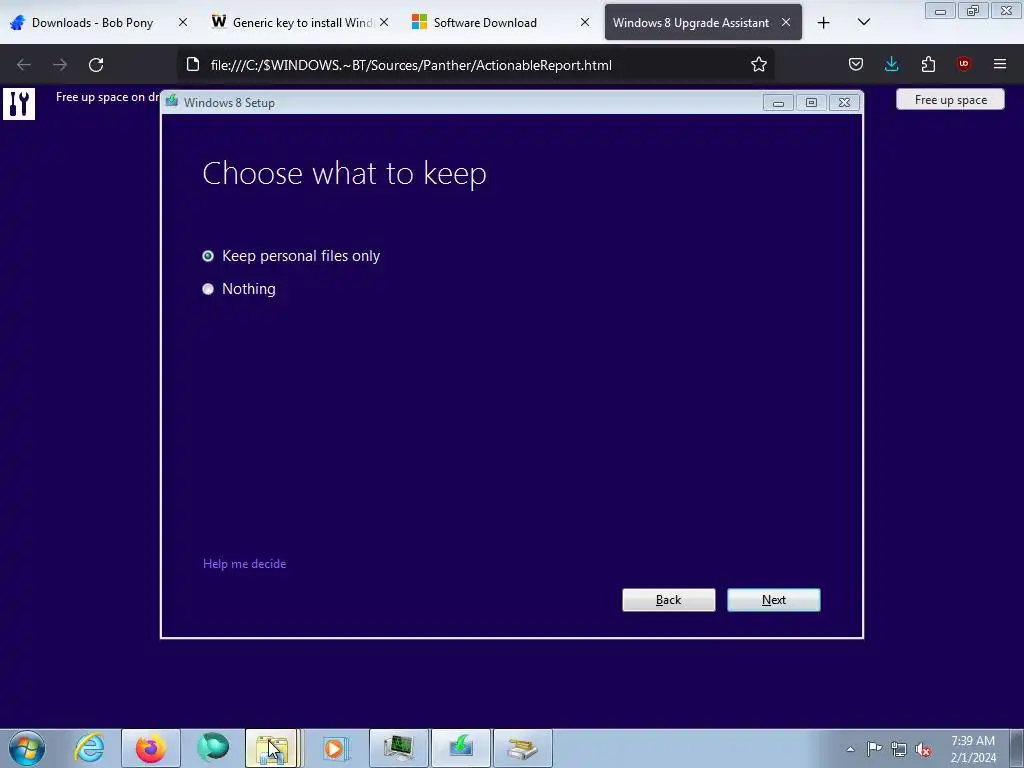The width and height of the screenshot is (1024, 768).
Task: Open the Help me decide link
Action: coord(244,564)
